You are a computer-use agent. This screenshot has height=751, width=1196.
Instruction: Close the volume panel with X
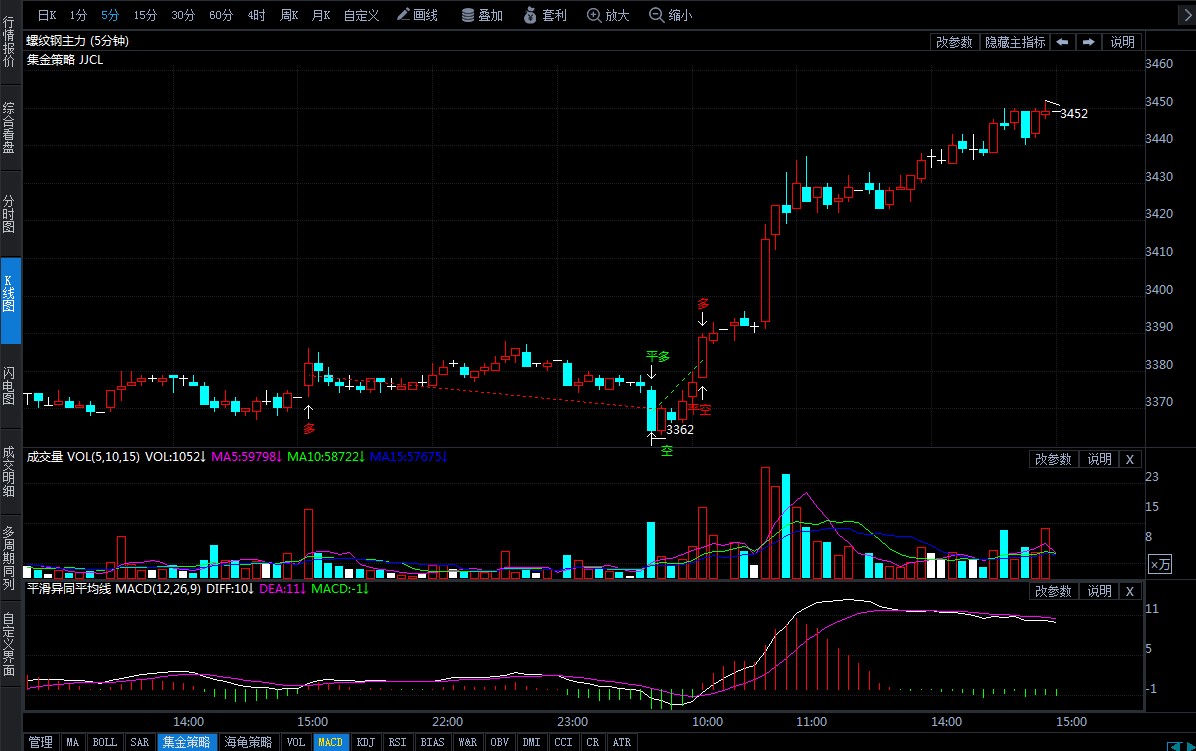pos(1129,459)
